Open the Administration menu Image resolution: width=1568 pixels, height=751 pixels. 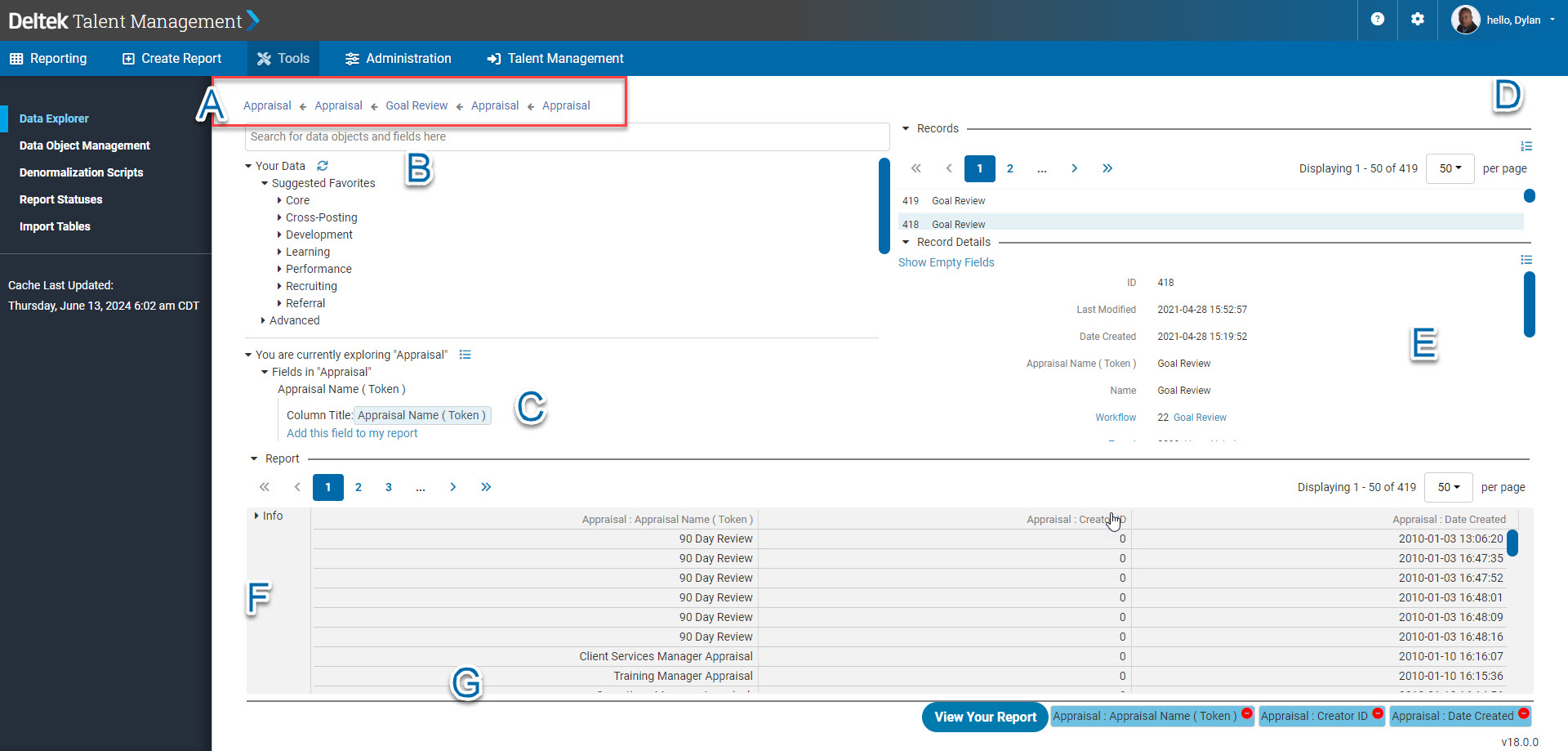[x=398, y=59]
